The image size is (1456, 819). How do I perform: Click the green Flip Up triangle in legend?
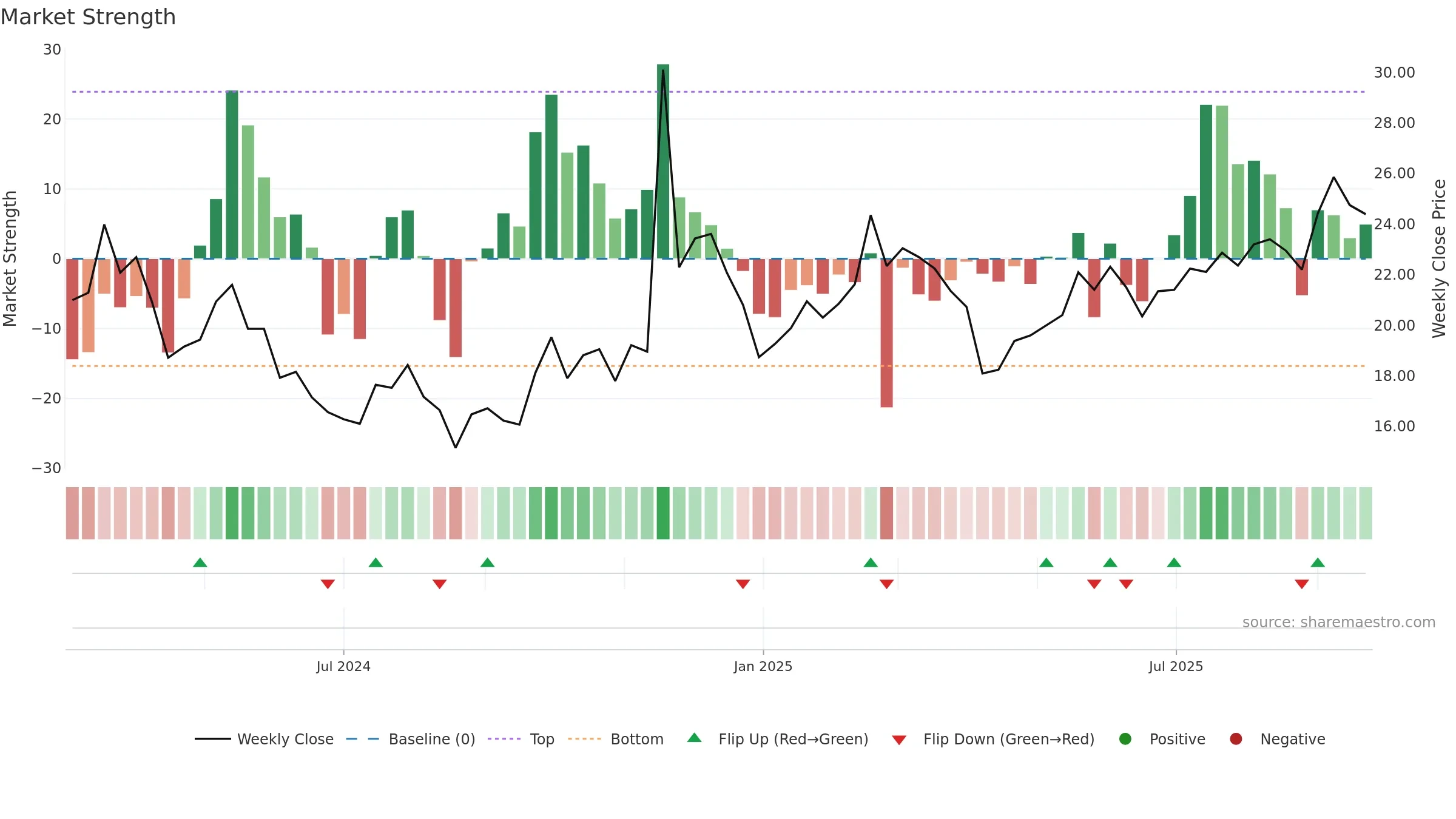tap(695, 738)
